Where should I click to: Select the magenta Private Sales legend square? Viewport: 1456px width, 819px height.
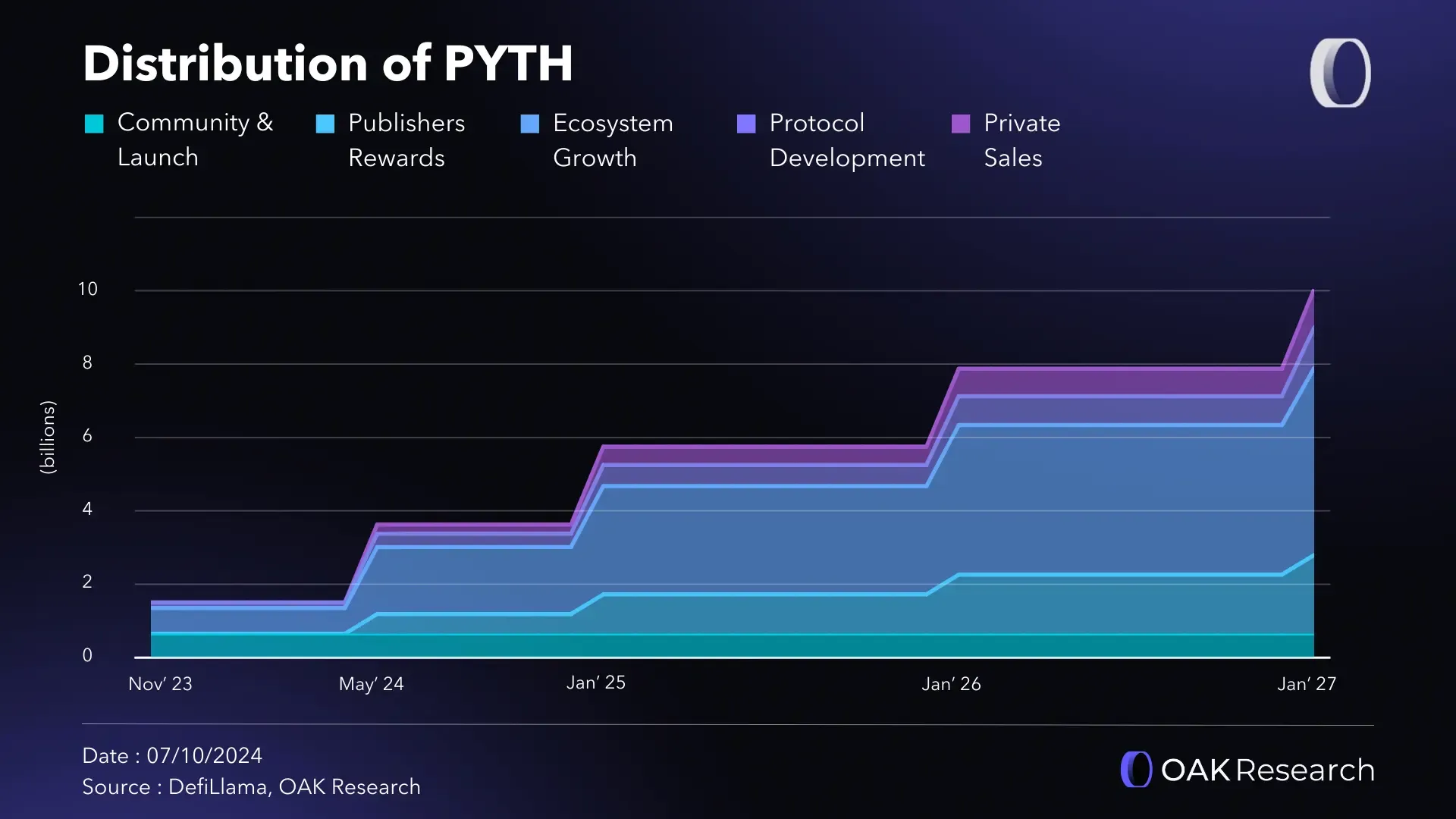tap(960, 123)
